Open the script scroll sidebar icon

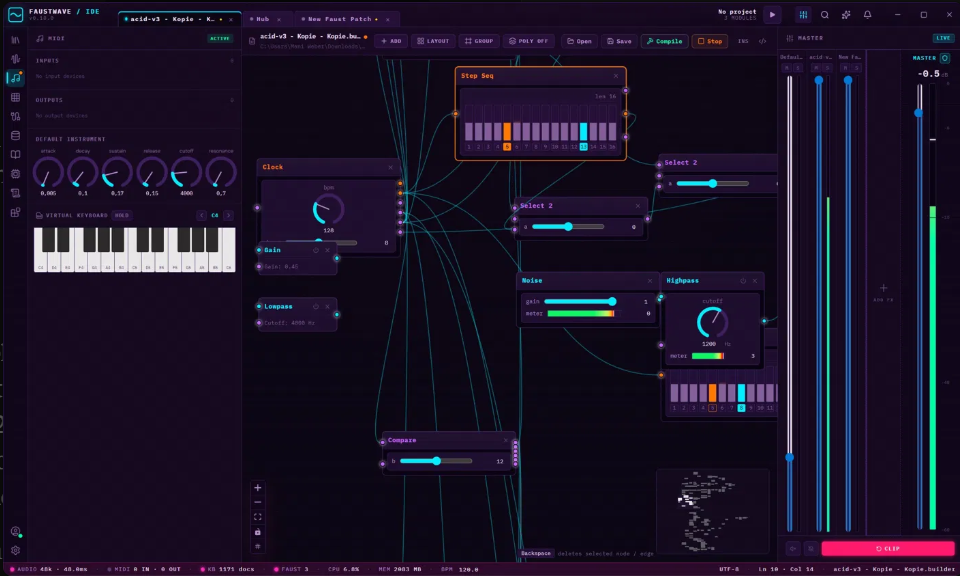15,193
